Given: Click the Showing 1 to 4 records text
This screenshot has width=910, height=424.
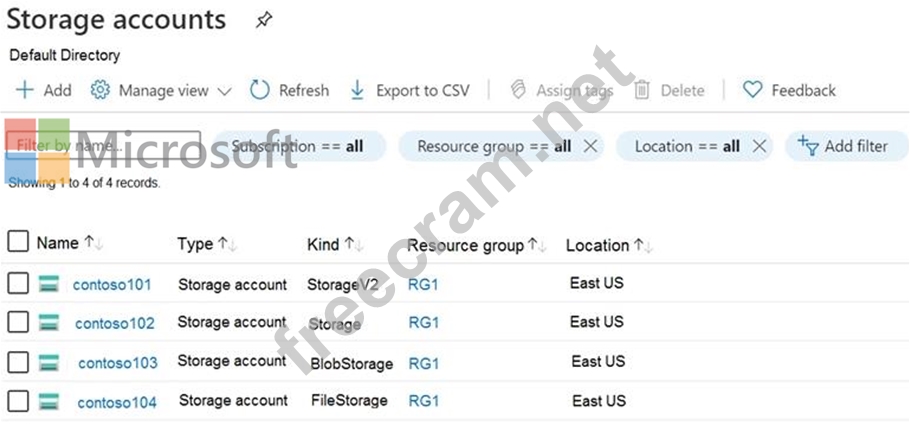Looking at the screenshot, I should coord(84,183).
